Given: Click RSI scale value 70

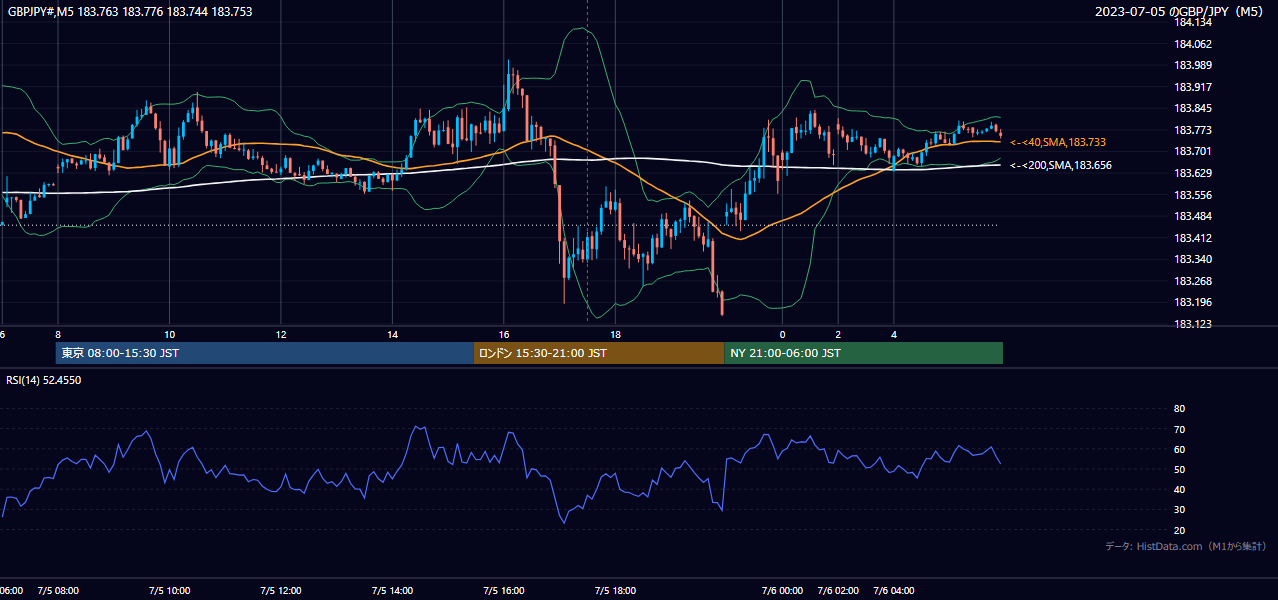Looking at the screenshot, I should [1179, 429].
